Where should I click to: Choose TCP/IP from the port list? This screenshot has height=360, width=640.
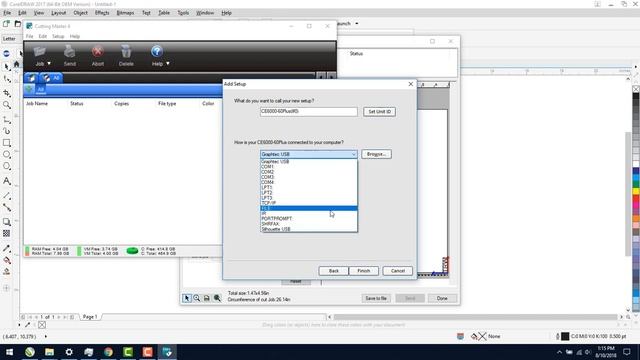[309, 203]
